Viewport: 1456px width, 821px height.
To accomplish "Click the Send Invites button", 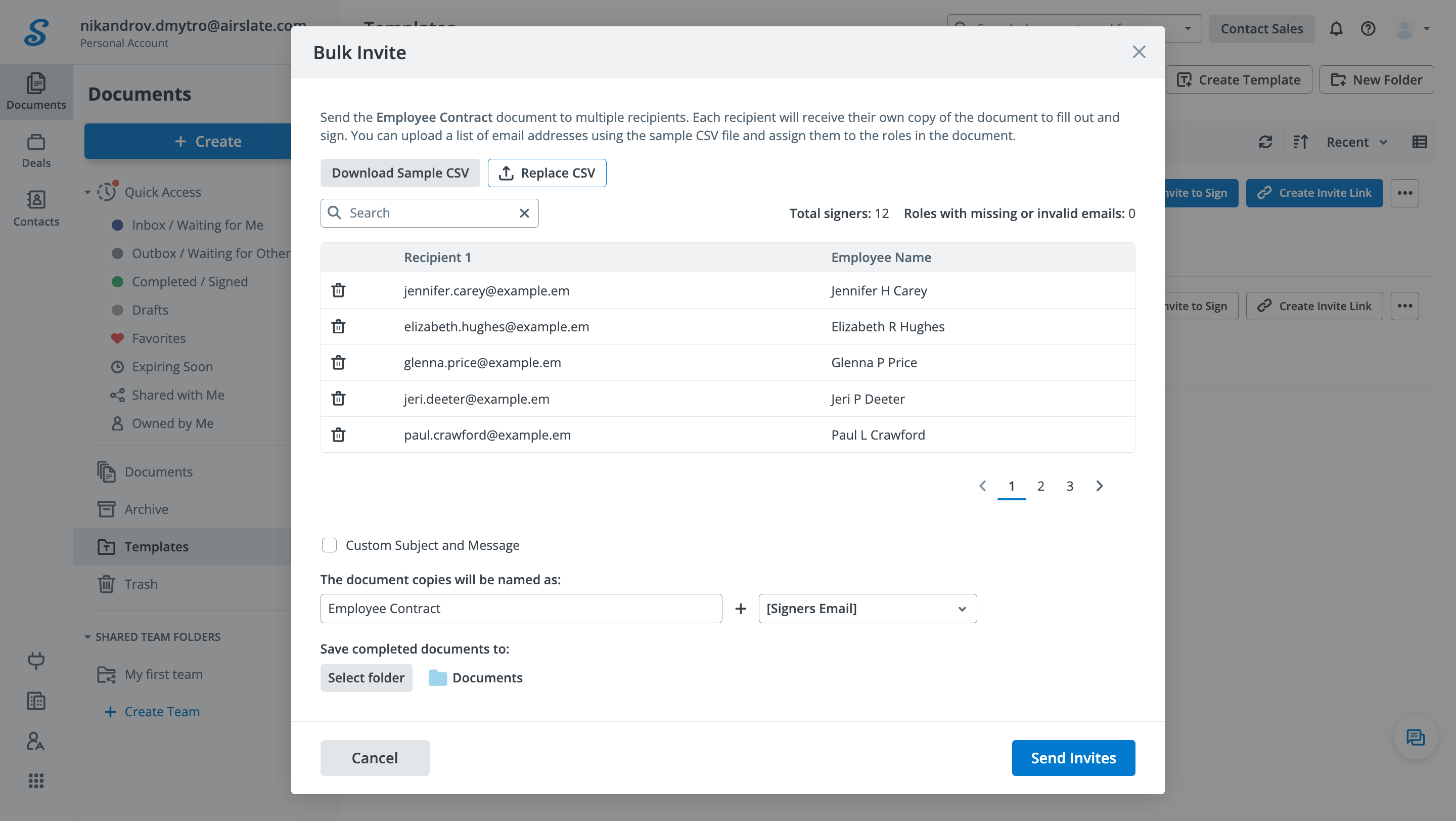I will (1073, 758).
